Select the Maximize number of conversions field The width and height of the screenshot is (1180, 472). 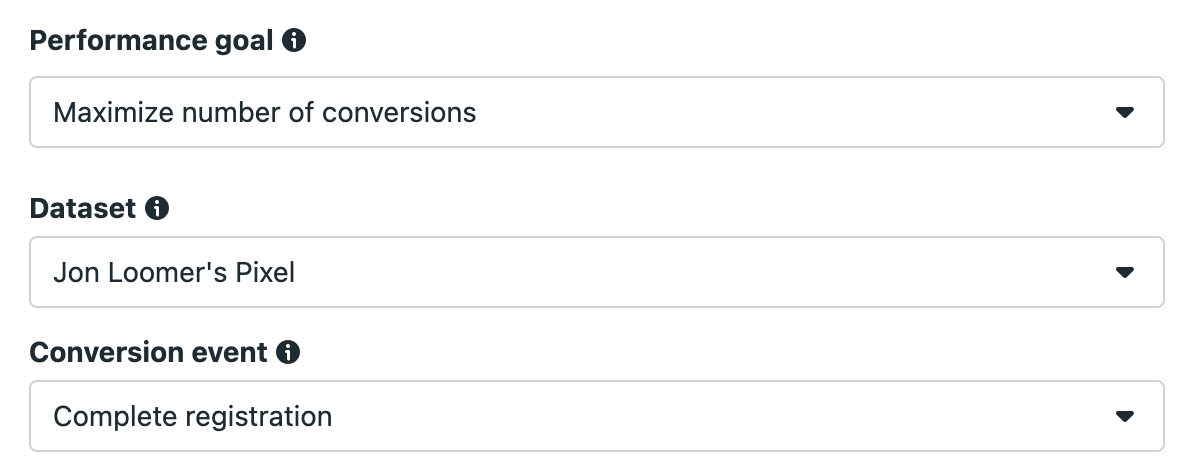(597, 112)
